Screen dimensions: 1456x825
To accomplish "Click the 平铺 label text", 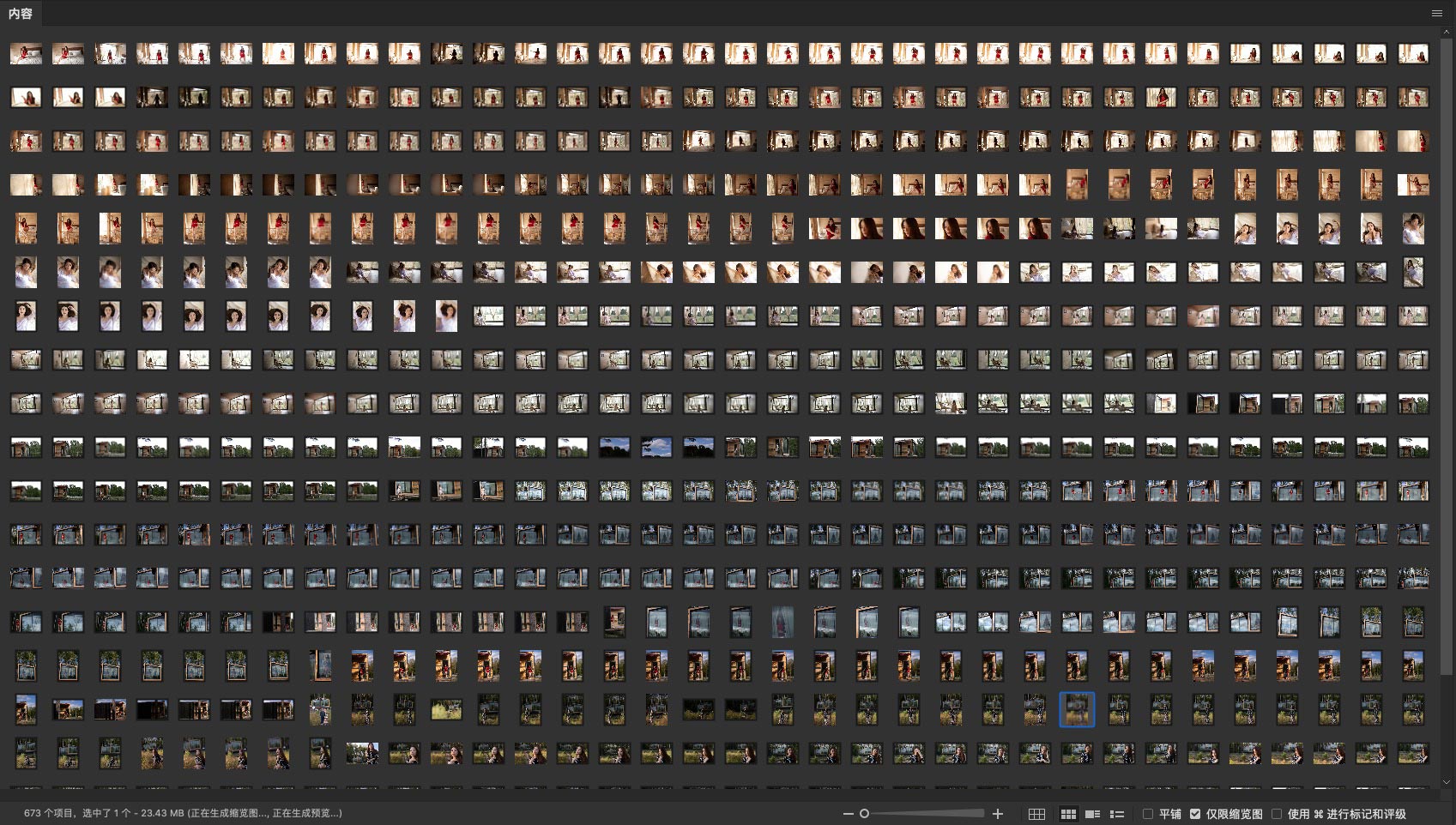I will [1169, 814].
